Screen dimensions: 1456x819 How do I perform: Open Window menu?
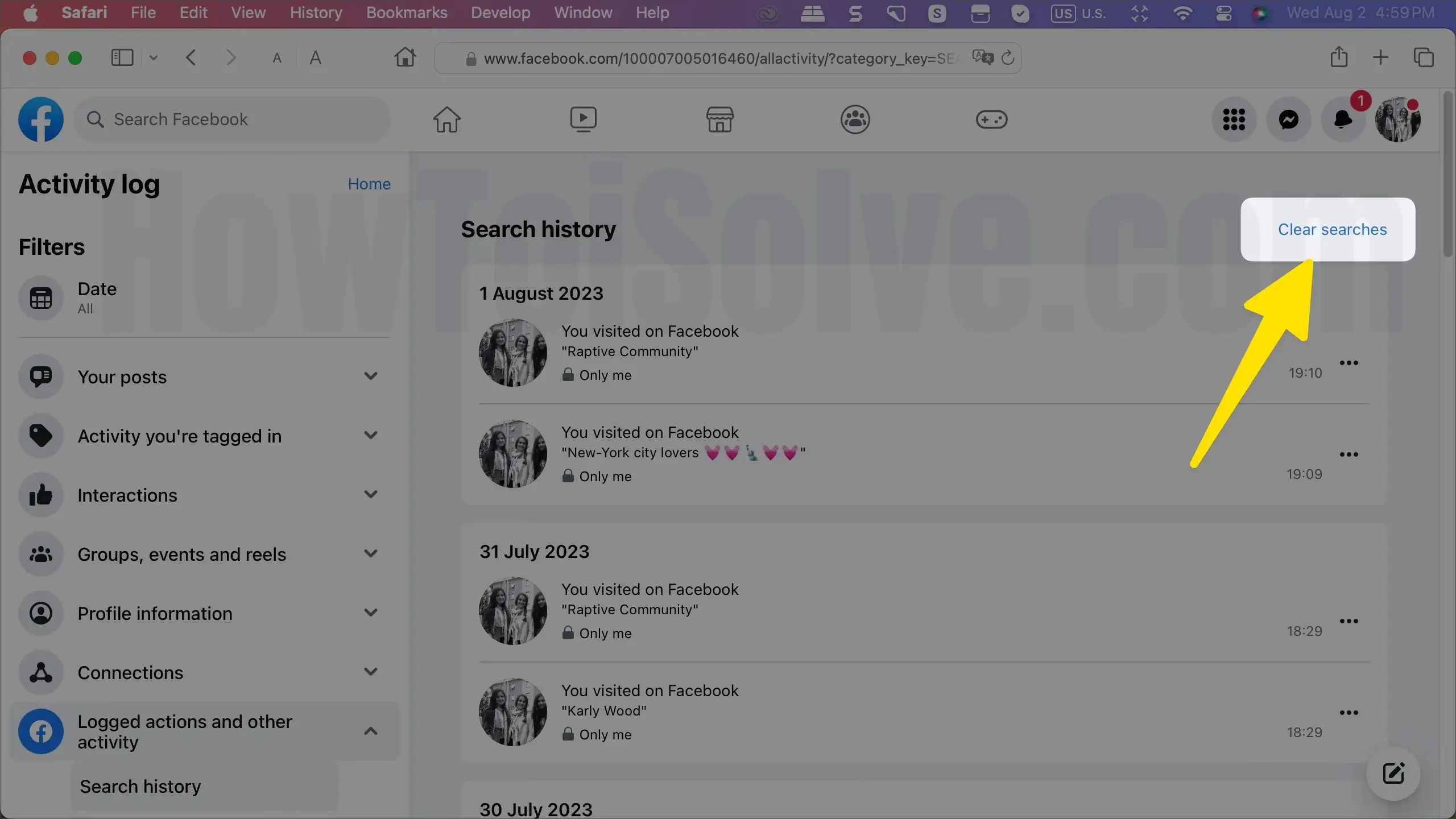tap(583, 13)
